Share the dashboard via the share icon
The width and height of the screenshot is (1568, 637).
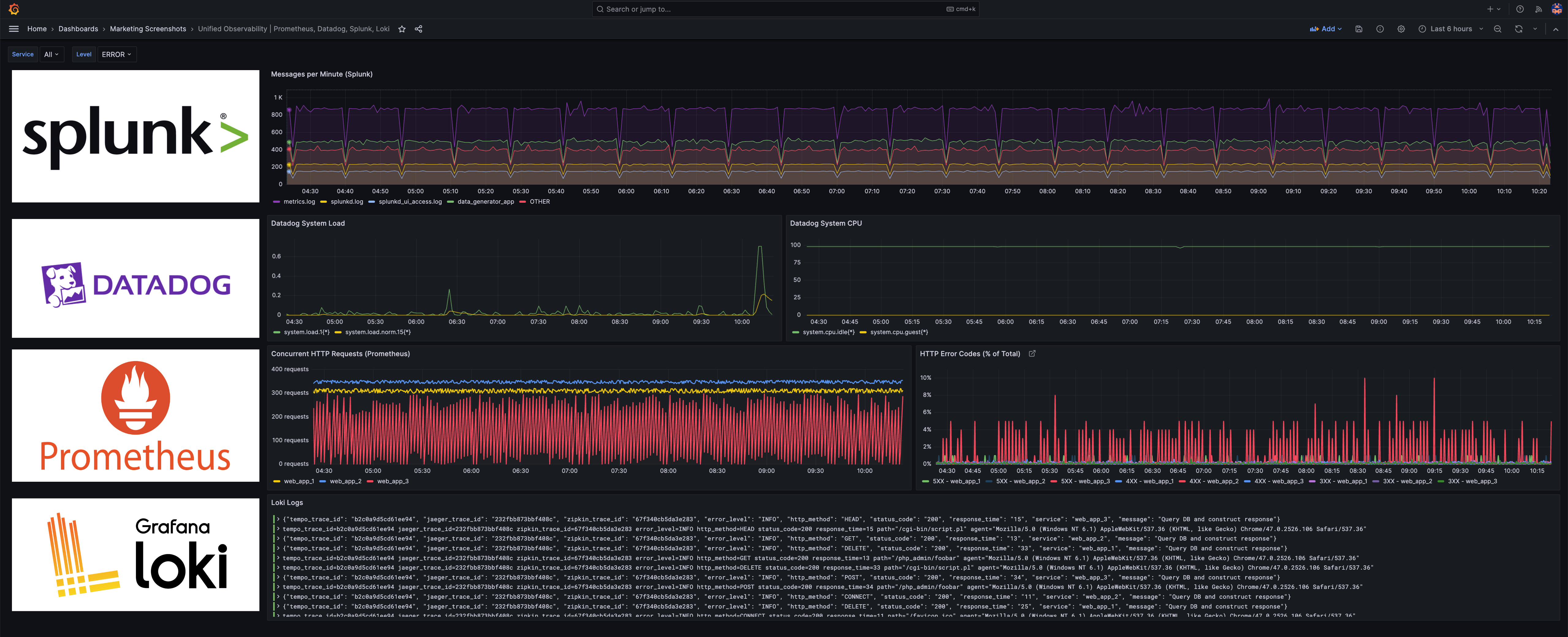419,28
